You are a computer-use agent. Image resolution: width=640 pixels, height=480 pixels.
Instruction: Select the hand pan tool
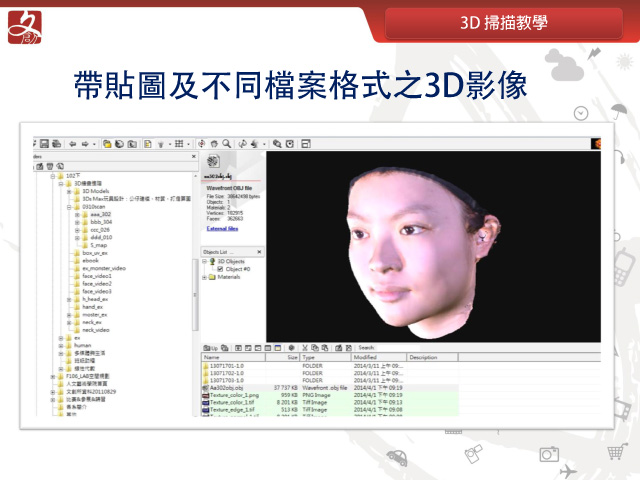(214, 144)
